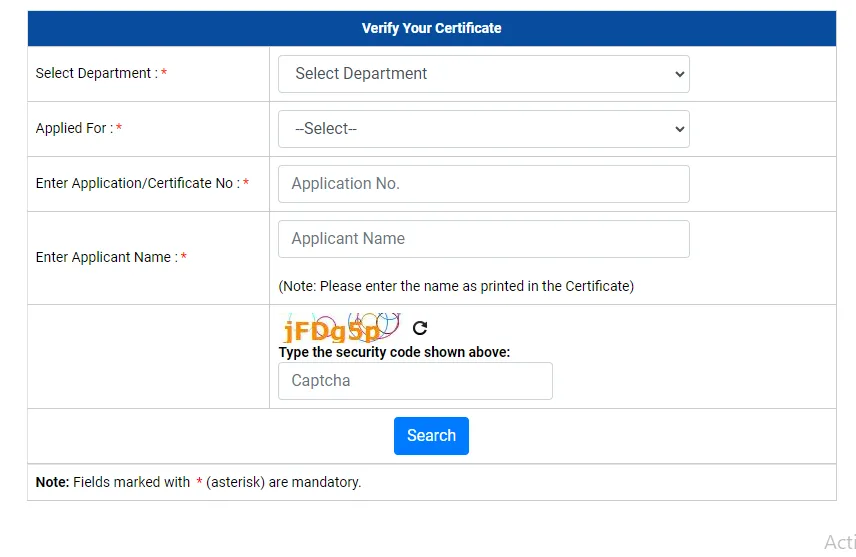Click the 'Type the security code' label
856x557 pixels.
pyautogui.click(x=394, y=352)
